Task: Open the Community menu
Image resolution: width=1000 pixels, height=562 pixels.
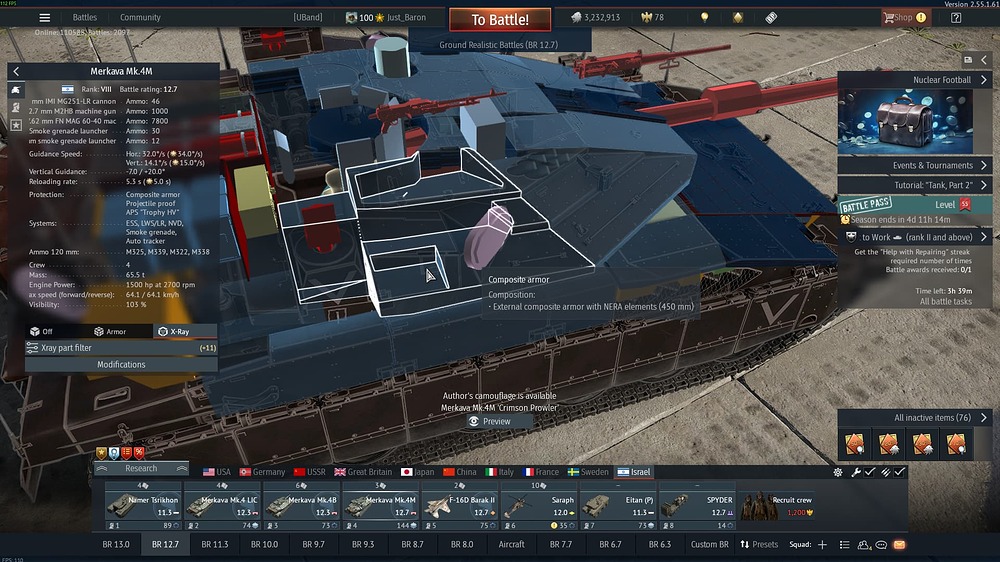Action: (140, 17)
